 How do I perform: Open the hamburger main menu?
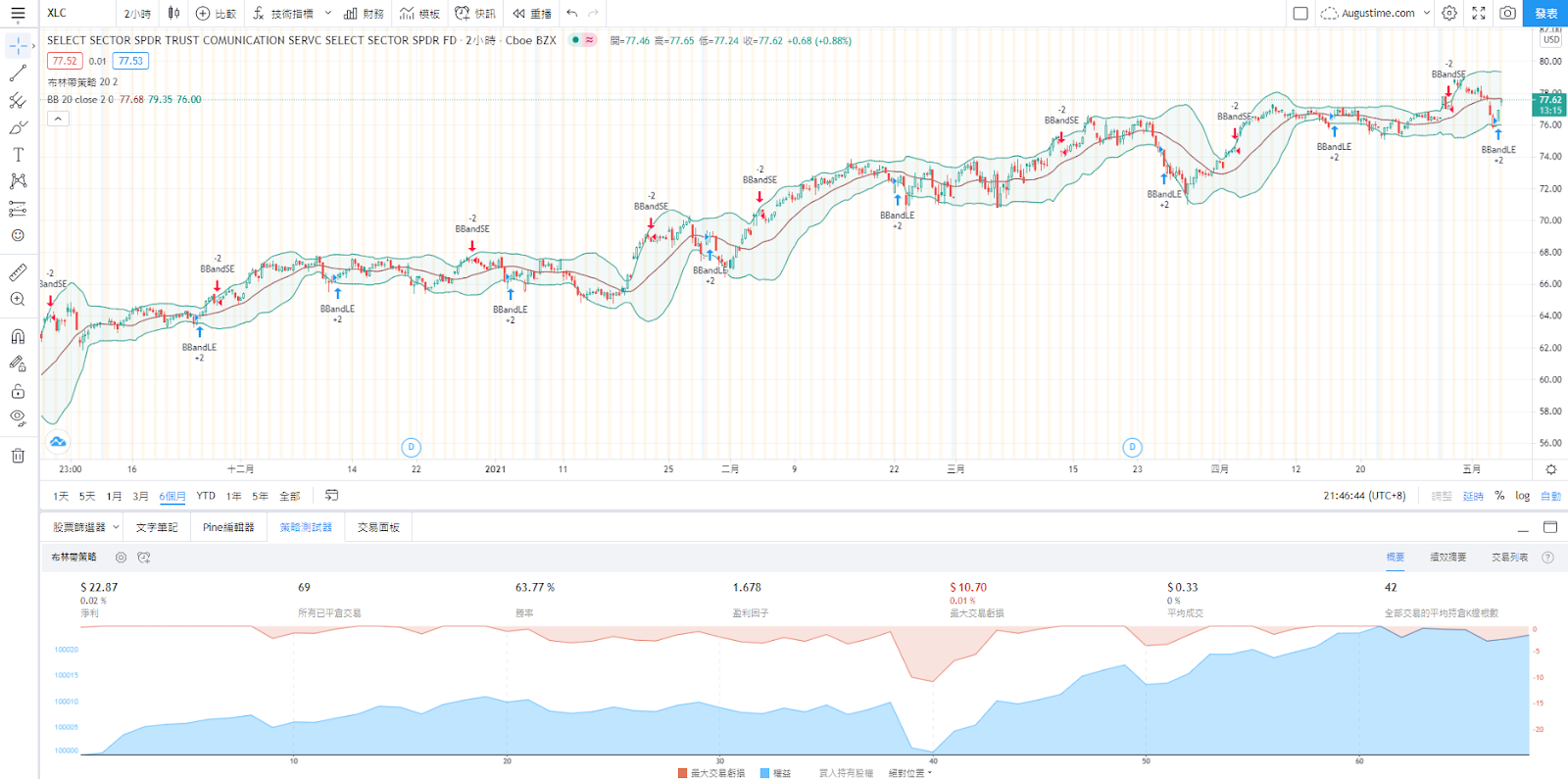click(18, 13)
